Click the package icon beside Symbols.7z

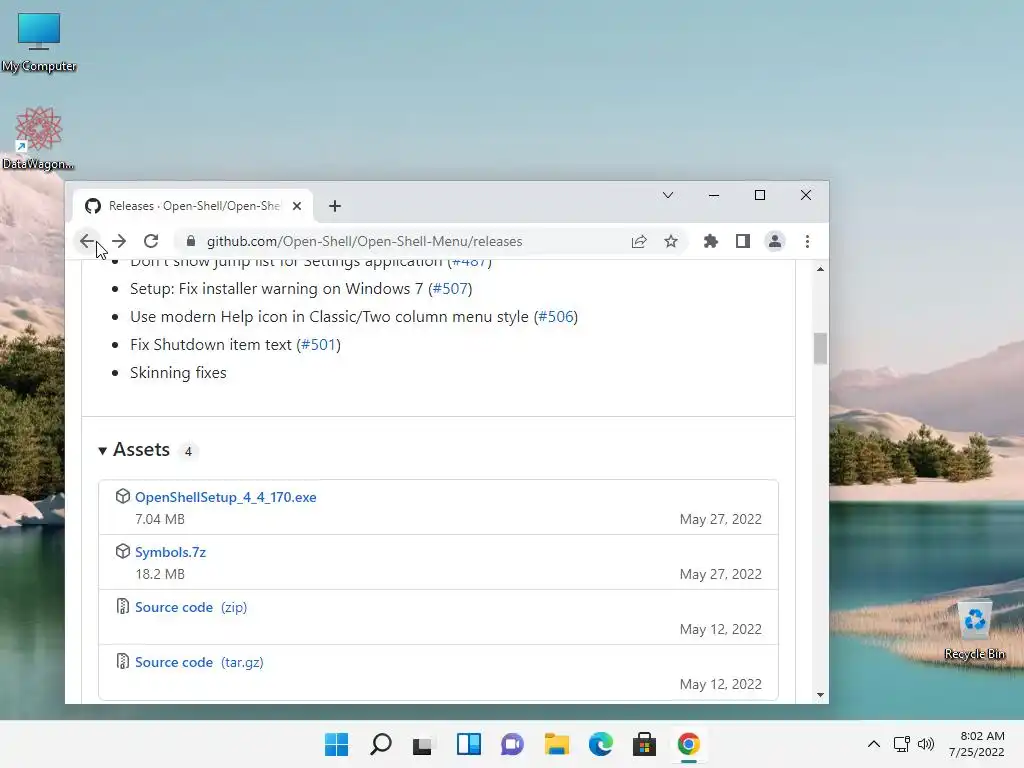(123, 551)
